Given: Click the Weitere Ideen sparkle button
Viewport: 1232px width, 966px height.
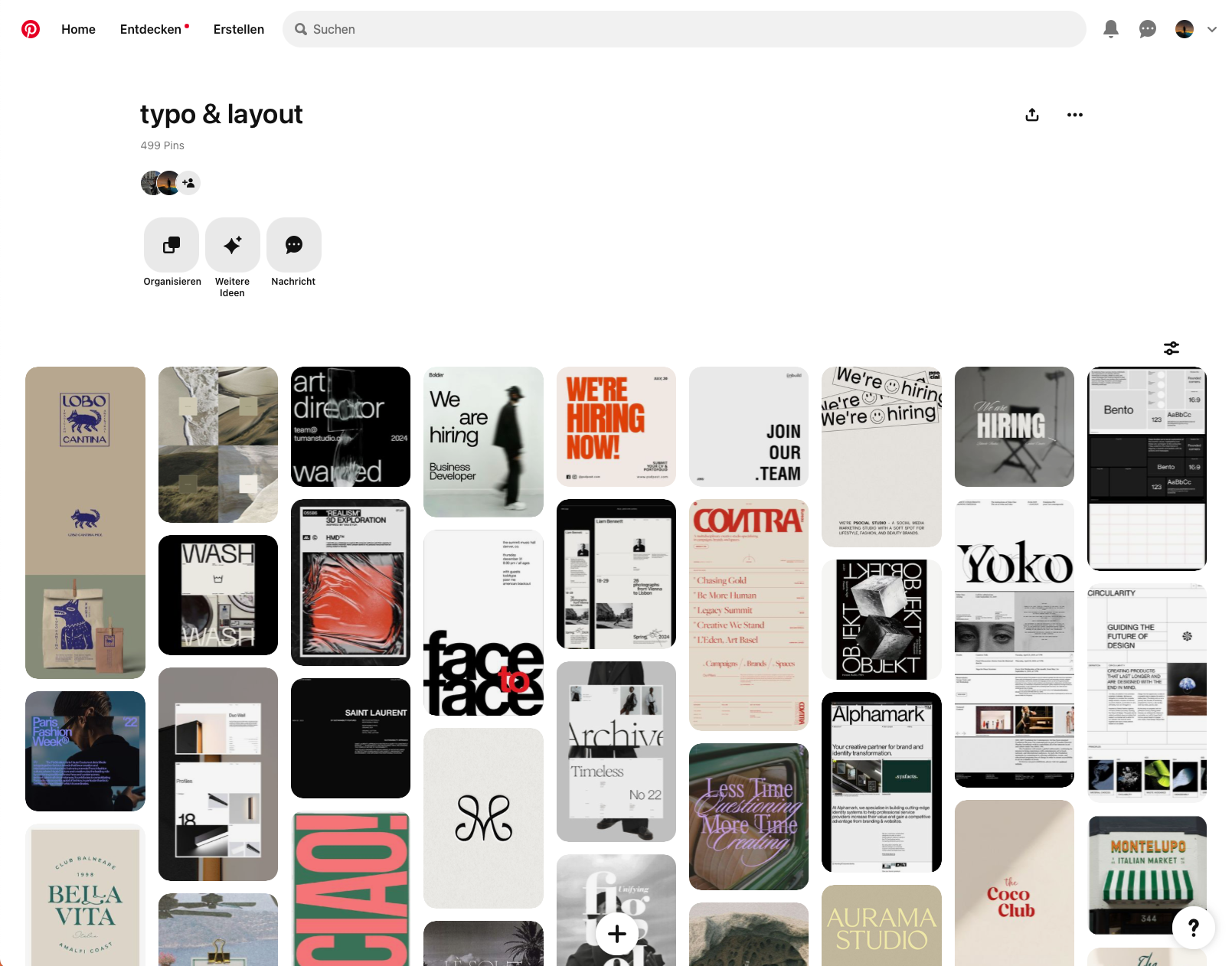Looking at the screenshot, I should click(x=233, y=245).
